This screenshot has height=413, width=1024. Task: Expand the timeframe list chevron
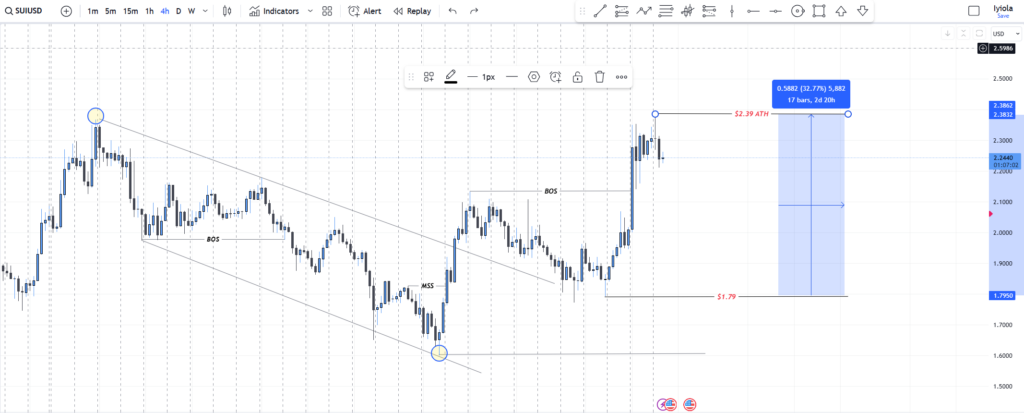[206, 11]
